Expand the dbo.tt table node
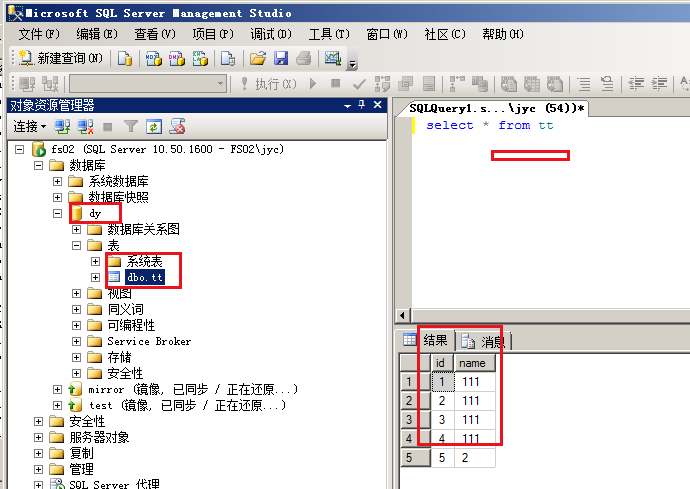The height and width of the screenshot is (489, 690). (x=95, y=277)
